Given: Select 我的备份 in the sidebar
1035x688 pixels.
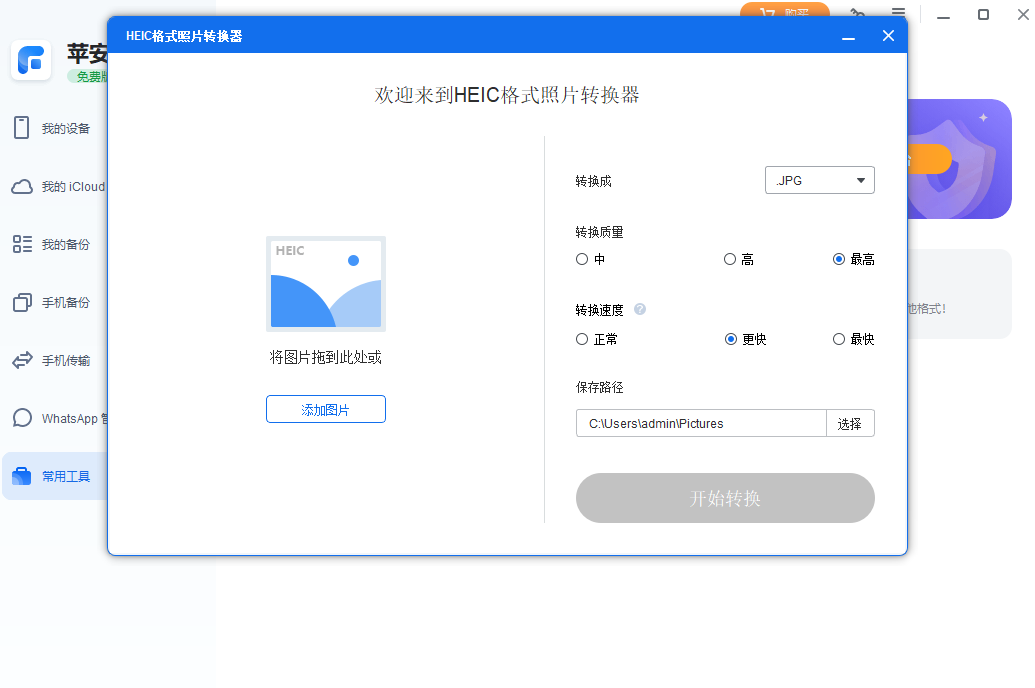Looking at the screenshot, I should tap(55, 243).
